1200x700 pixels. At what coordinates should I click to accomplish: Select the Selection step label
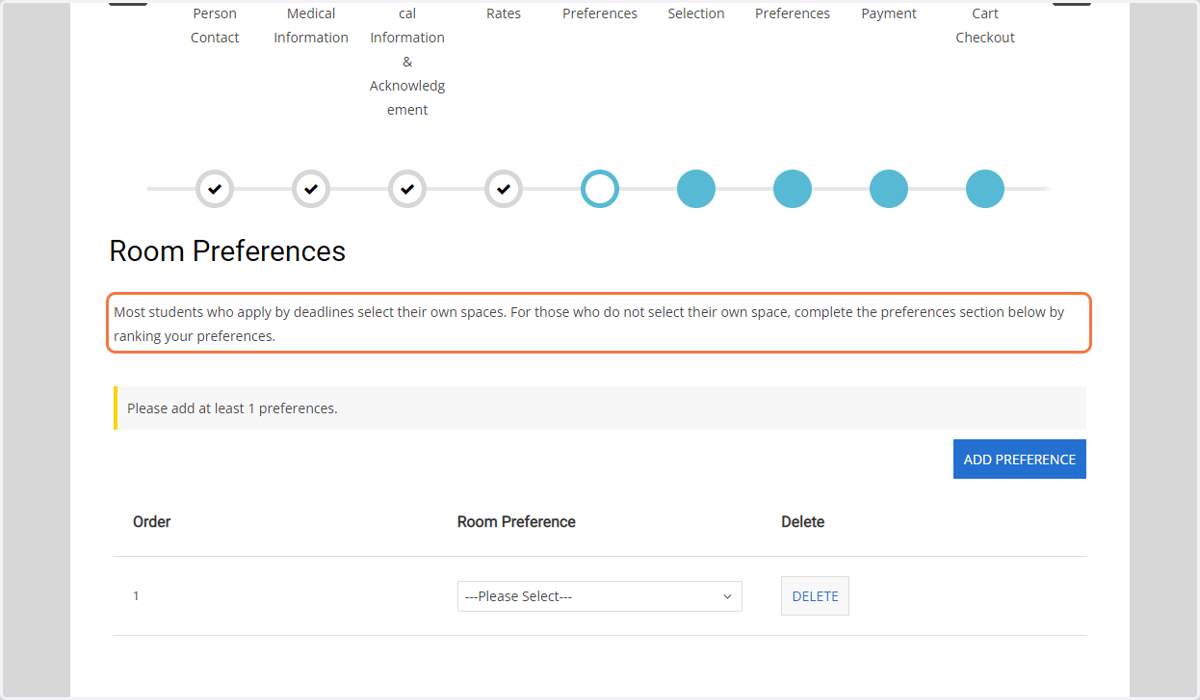pyautogui.click(x=696, y=14)
